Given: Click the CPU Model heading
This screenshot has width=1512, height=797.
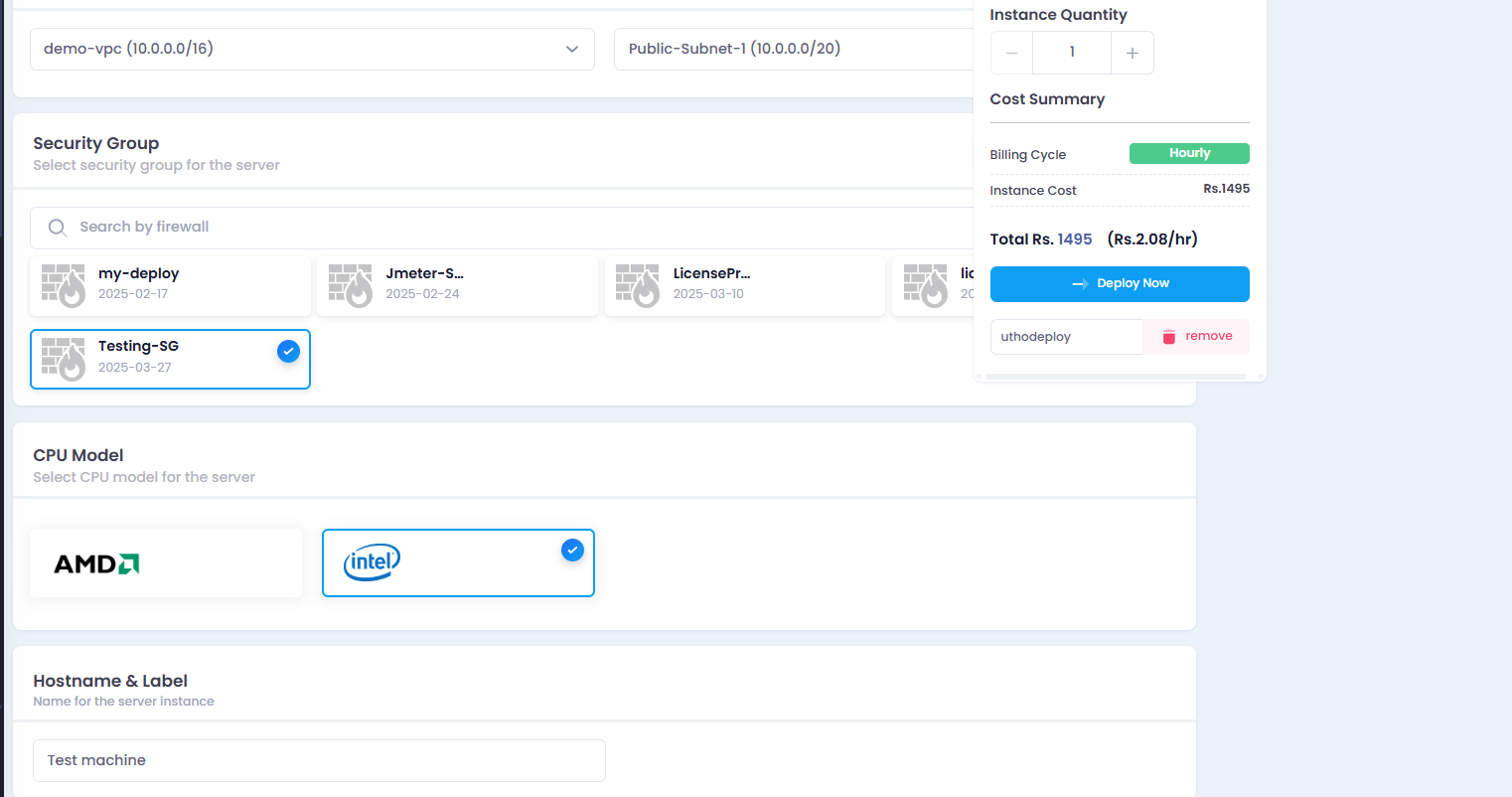Looking at the screenshot, I should point(78,455).
